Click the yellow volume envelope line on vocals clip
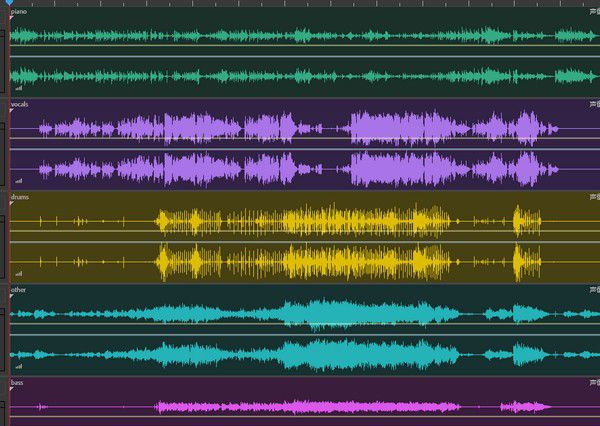This screenshot has height=426, width=600. click(x=305, y=138)
